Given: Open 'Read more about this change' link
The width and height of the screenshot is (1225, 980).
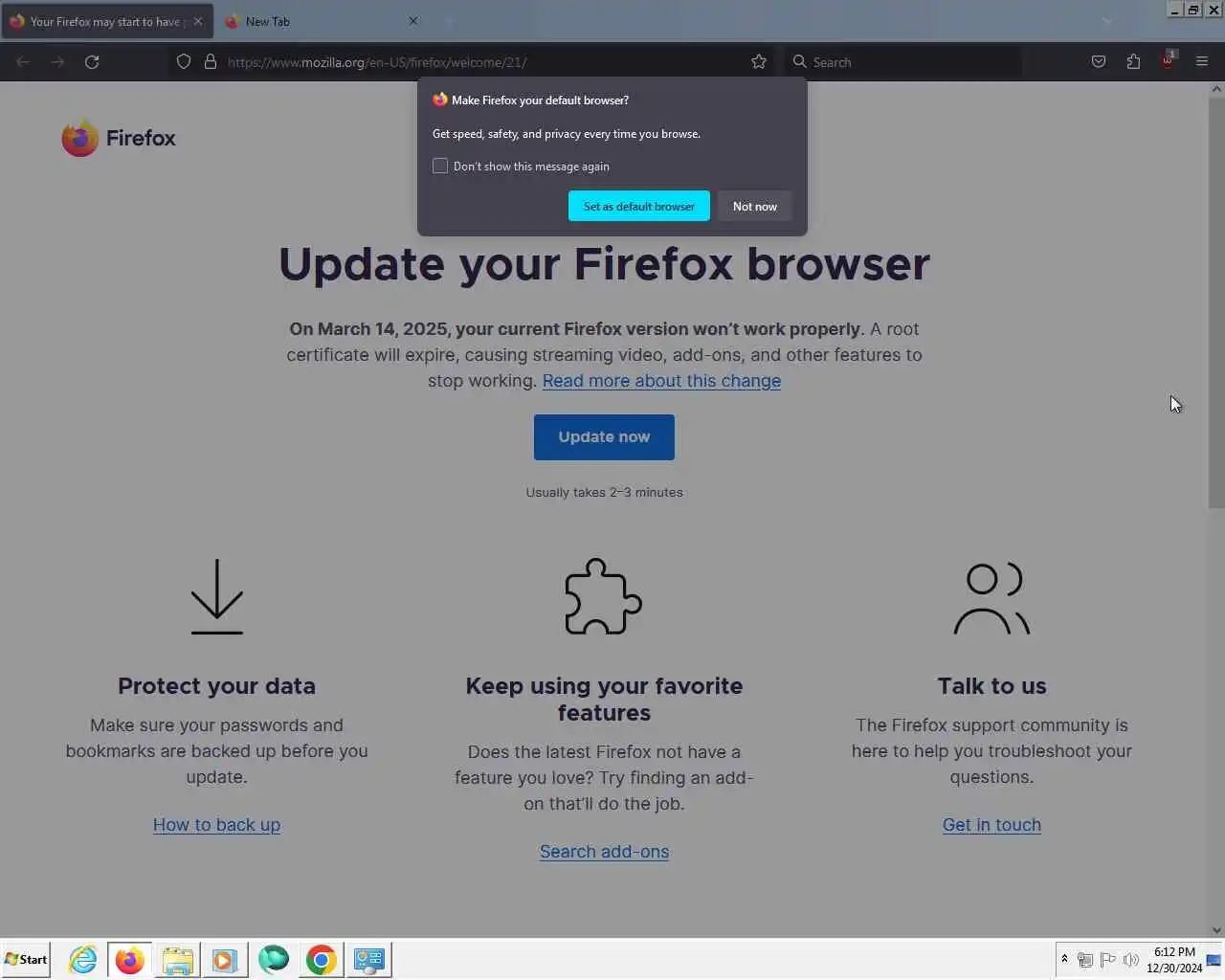Looking at the screenshot, I should tap(661, 381).
